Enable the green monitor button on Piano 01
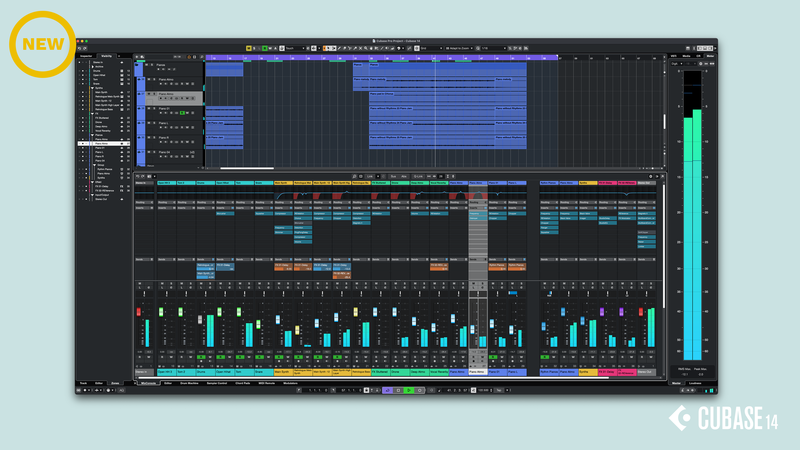800x450 pixels. [183, 113]
